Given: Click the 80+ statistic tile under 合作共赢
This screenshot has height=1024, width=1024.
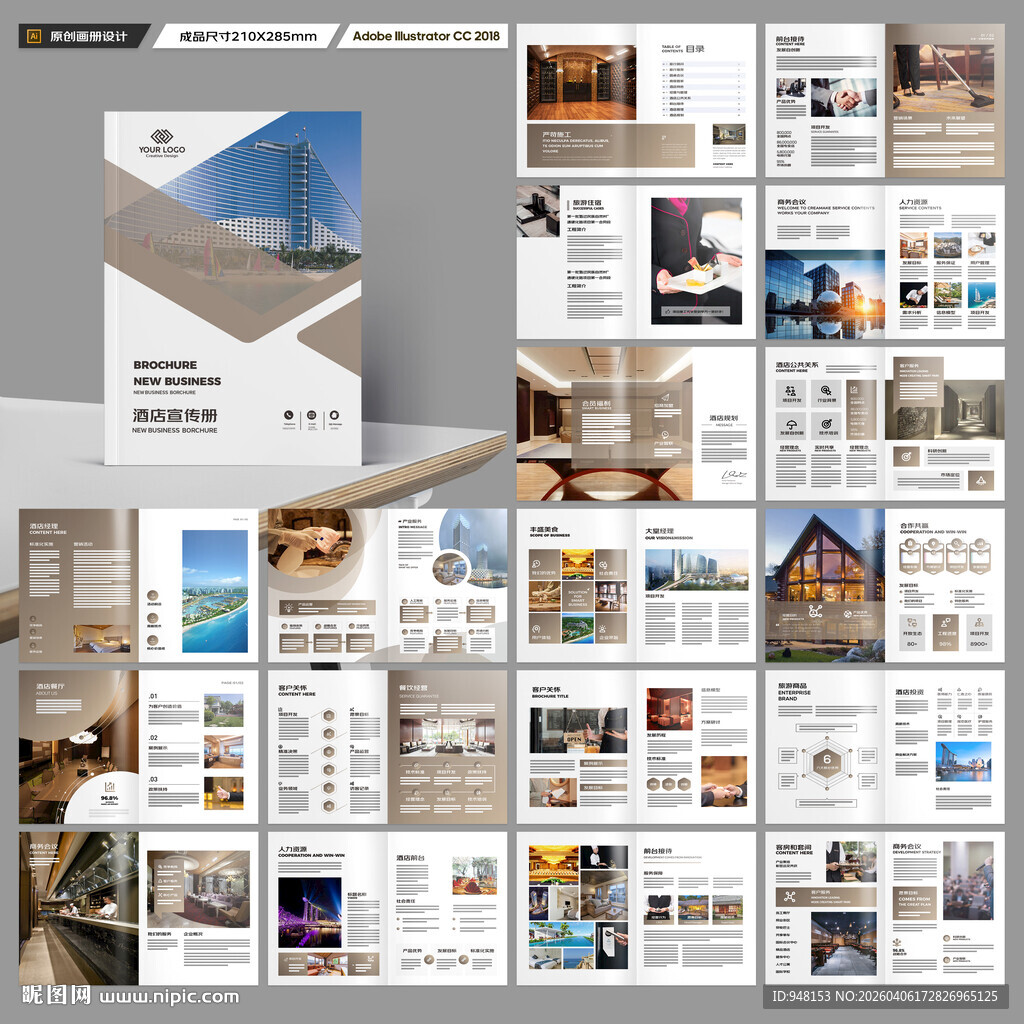Looking at the screenshot, I should pyautogui.click(x=912, y=632).
